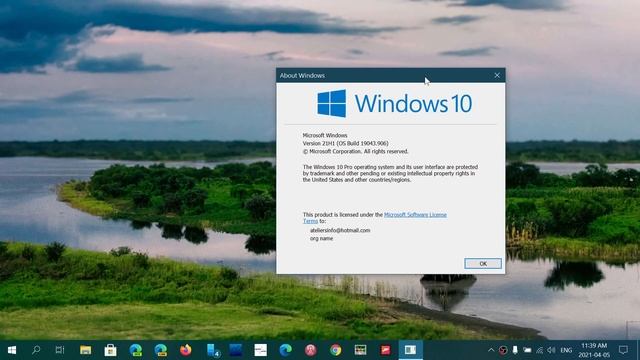
Task: Open the dark blue square taskbar app
Action: 236,350
